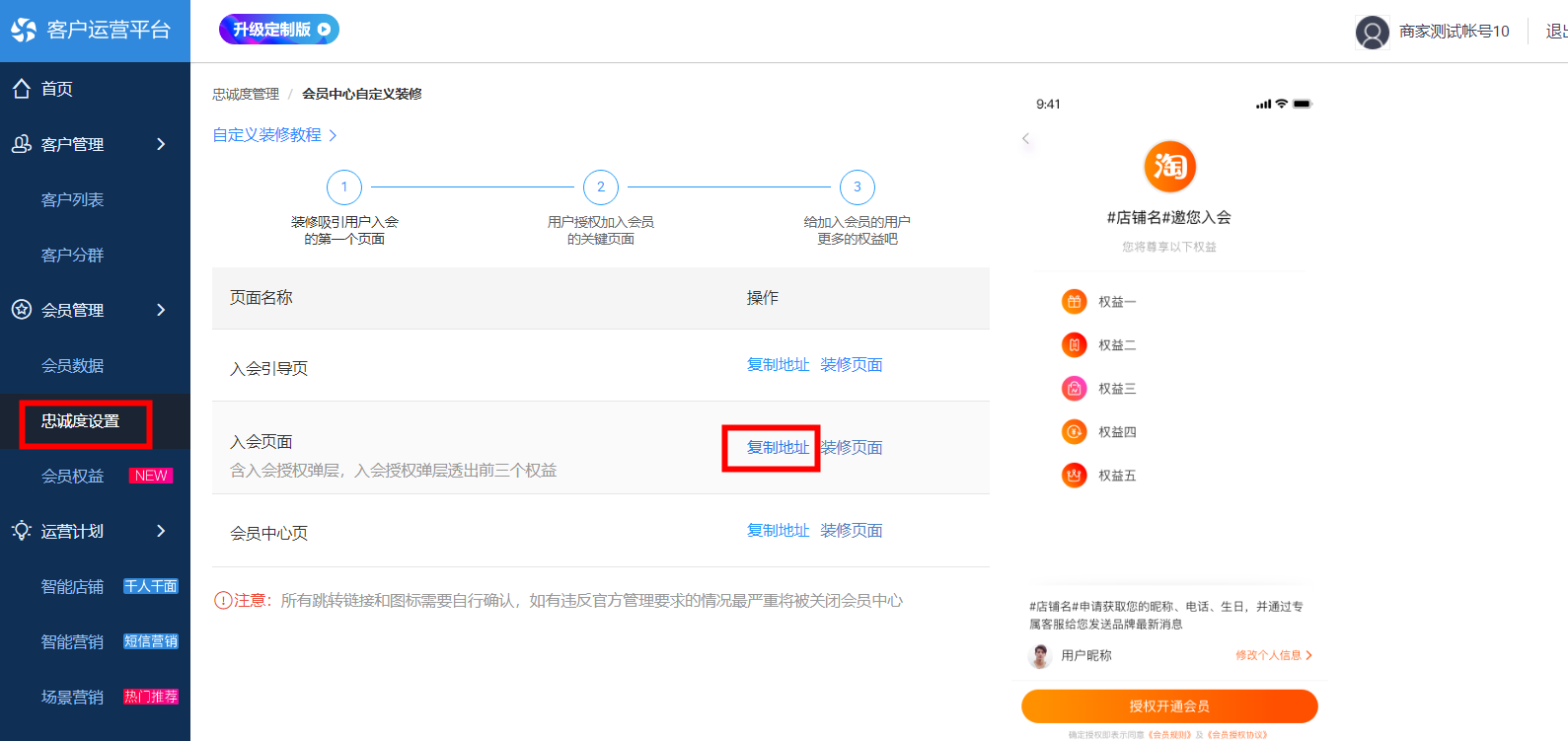Copy address for 入会页面

778,448
